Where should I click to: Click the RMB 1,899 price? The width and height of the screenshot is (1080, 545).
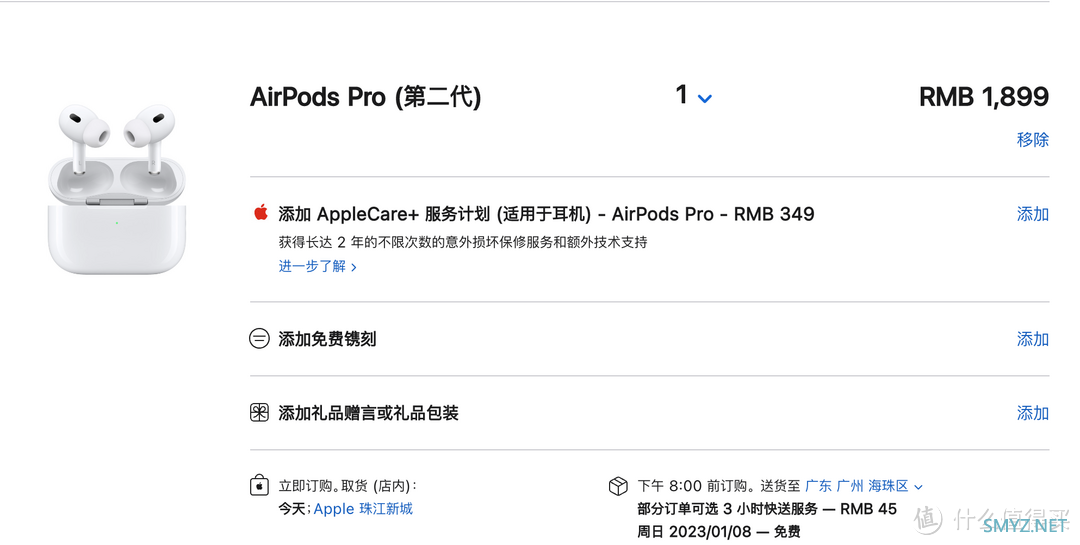click(x=984, y=97)
